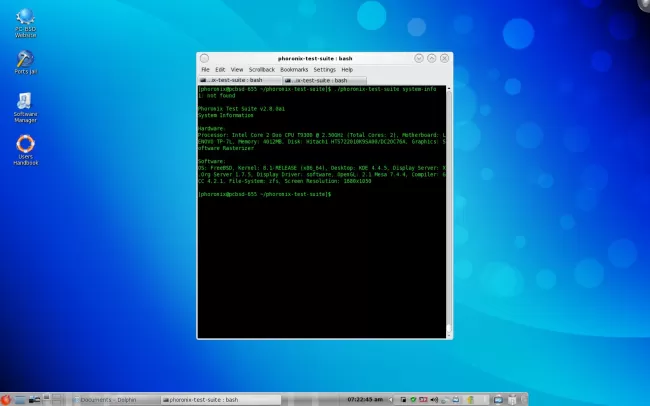650x406 pixels.
Task: Click the empty prompt at end of output
Action: point(264,194)
